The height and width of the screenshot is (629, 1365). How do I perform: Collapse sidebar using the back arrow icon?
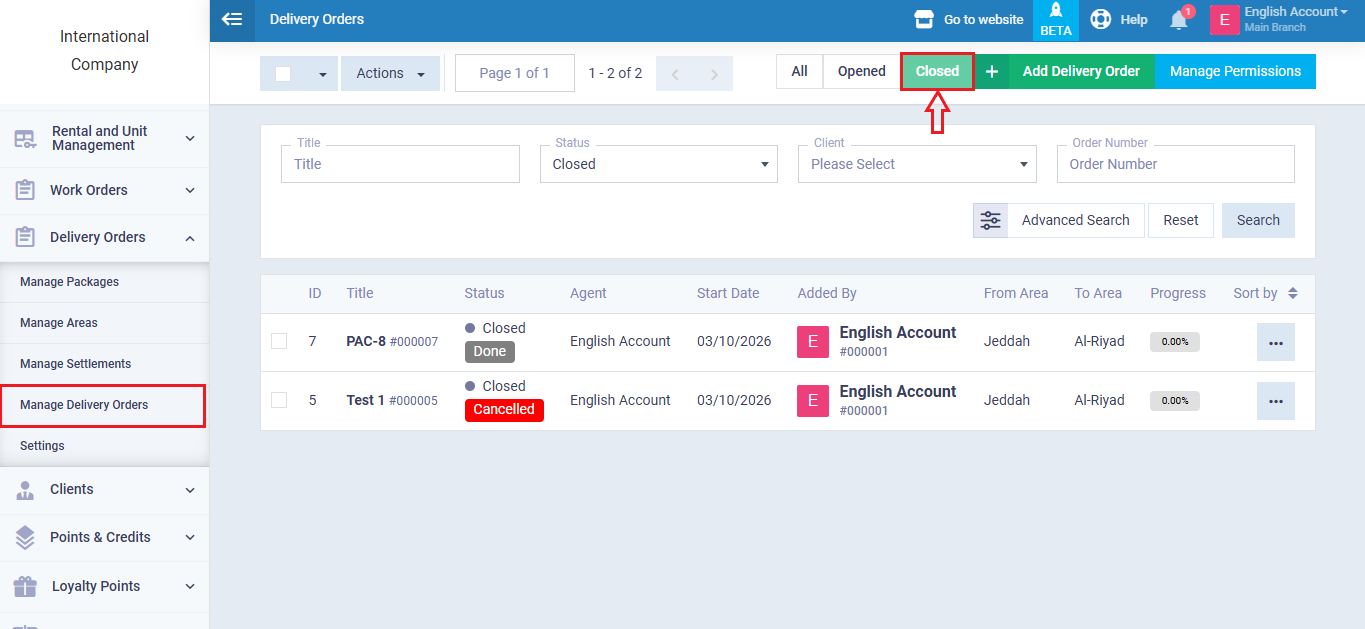pos(232,19)
